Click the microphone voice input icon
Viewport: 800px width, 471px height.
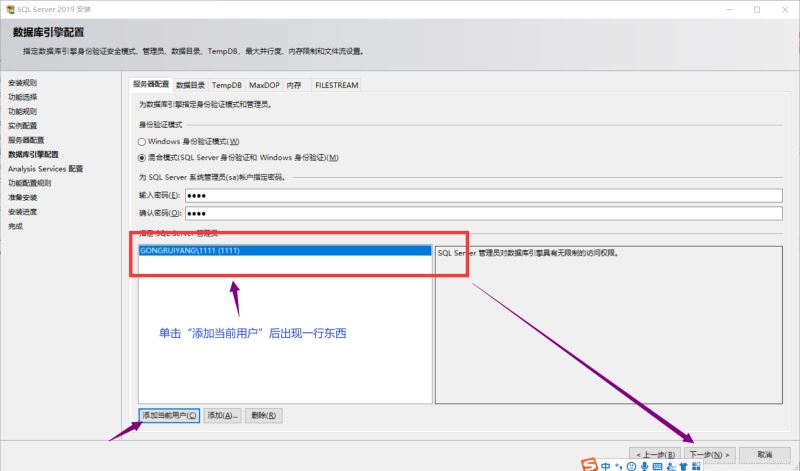(x=645, y=466)
